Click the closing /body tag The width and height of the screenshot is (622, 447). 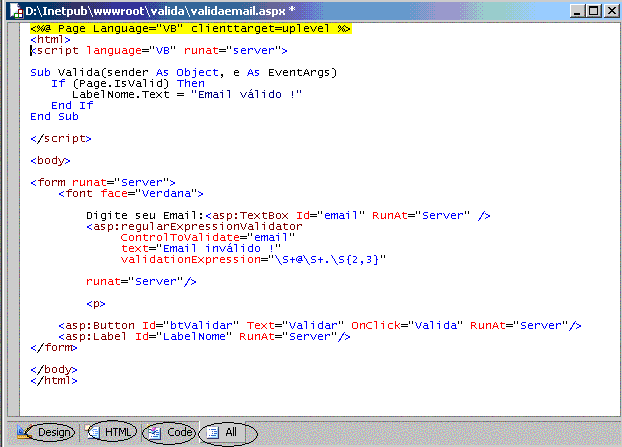pos(54,370)
